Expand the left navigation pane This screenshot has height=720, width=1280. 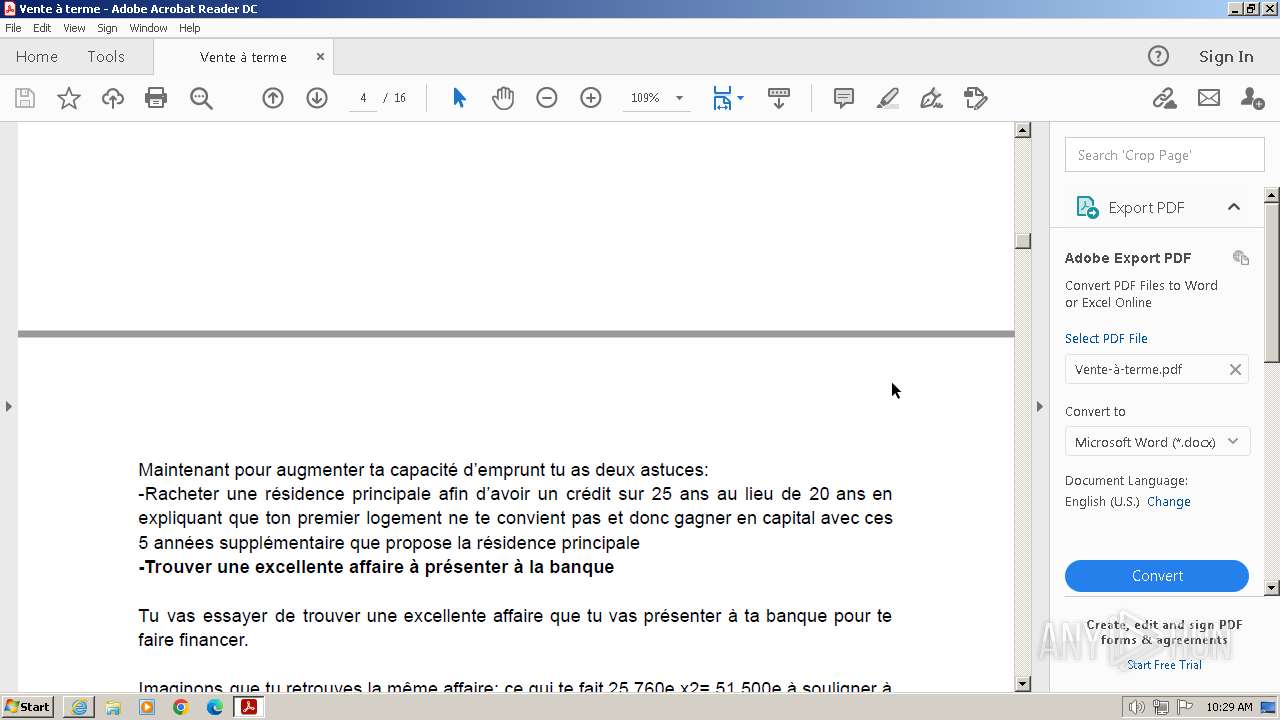tap(8, 406)
